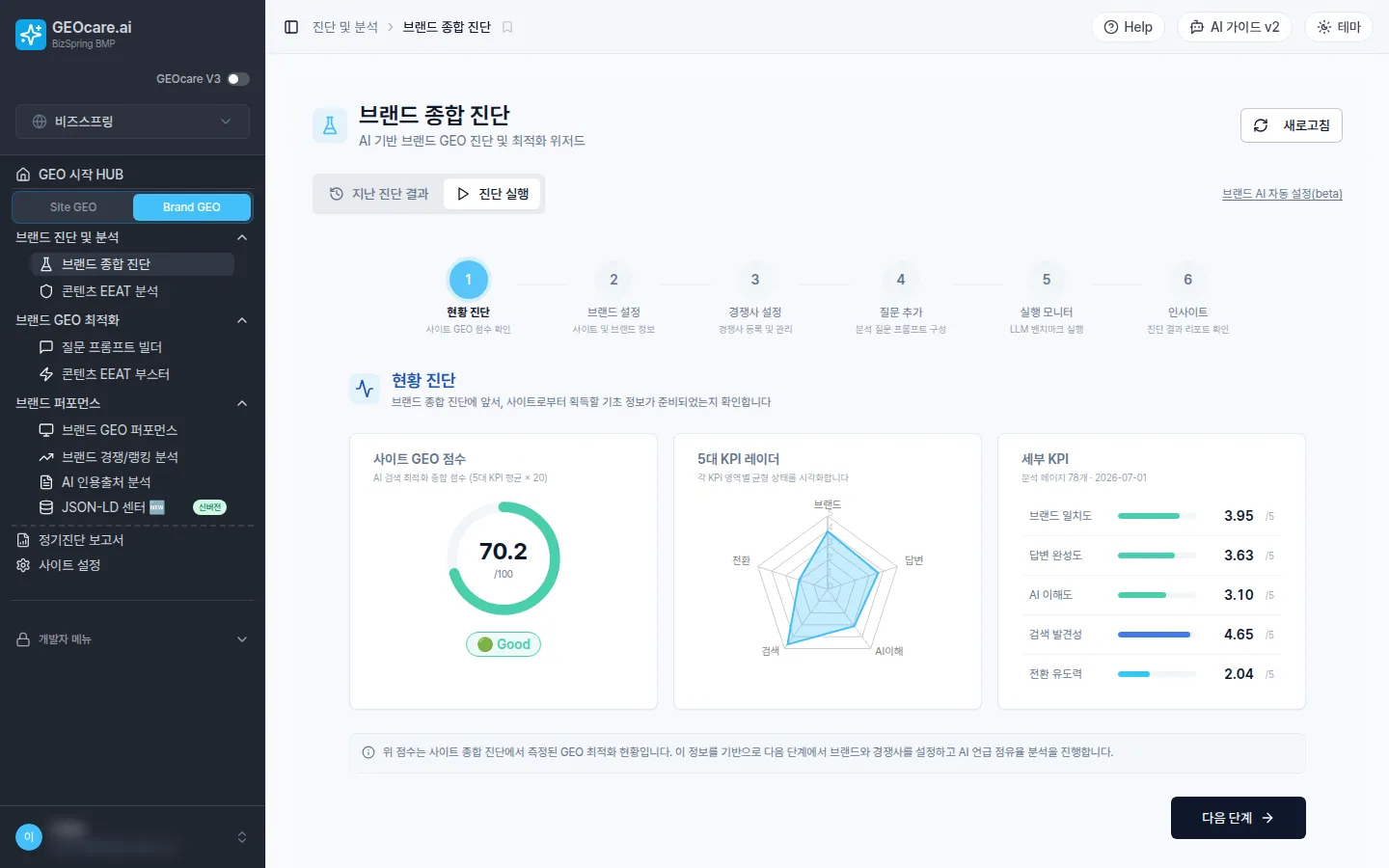Expand the 개발자 메뉴 section
Image resolution: width=1389 pixels, height=868 pixels.
(x=132, y=639)
